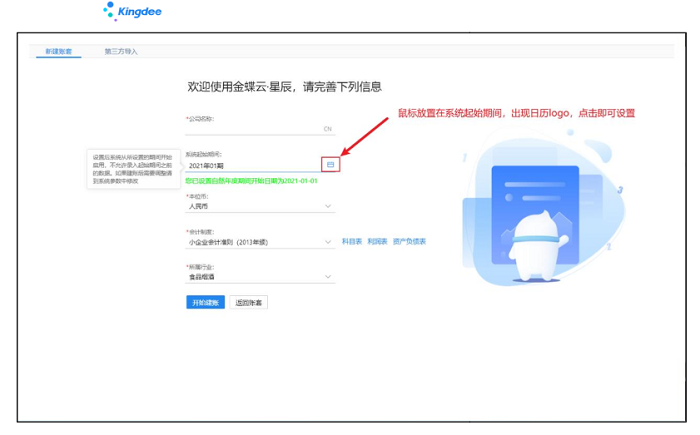The image size is (700, 435).
Task: Click the green 2021-01-01 start date notice
Action: coord(251,181)
